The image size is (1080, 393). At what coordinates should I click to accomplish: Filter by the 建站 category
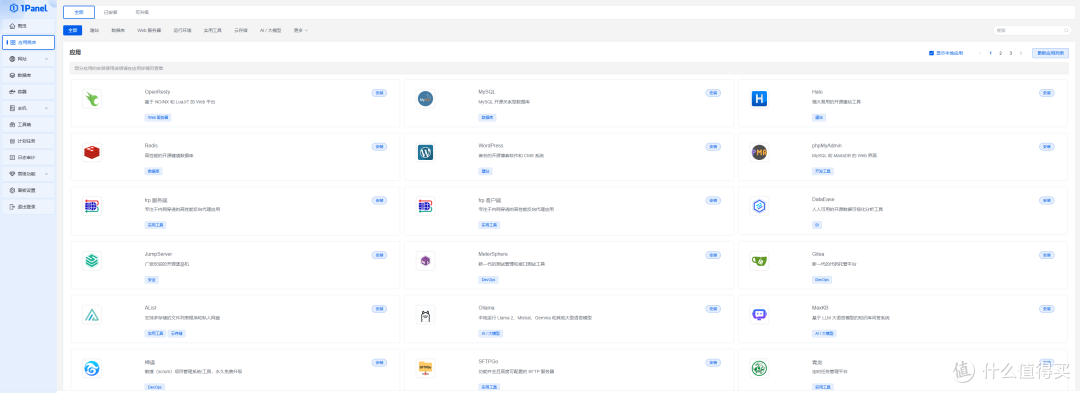pos(94,30)
